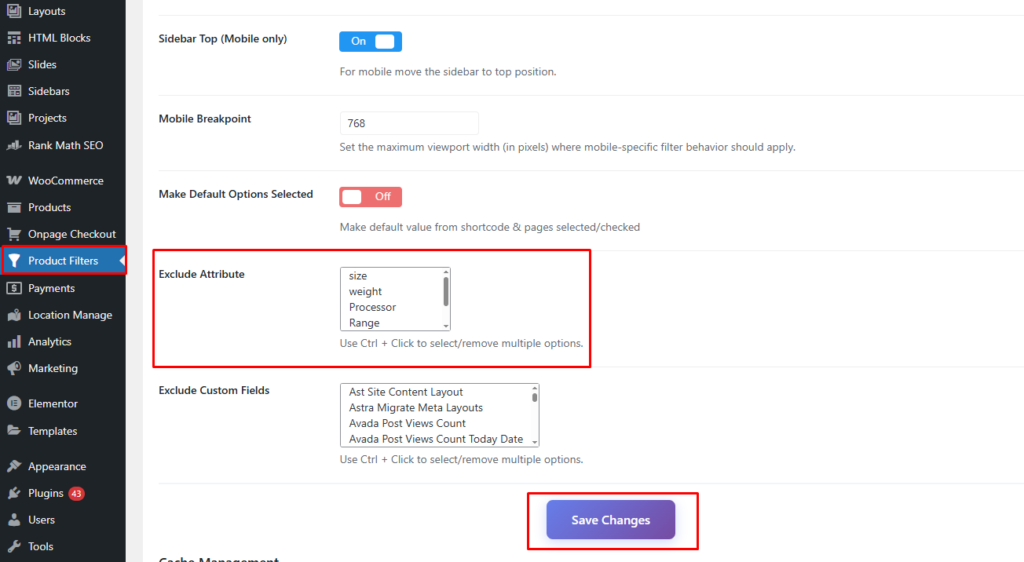Click the Analytics bar chart icon
1024x562 pixels.
click(x=14, y=342)
